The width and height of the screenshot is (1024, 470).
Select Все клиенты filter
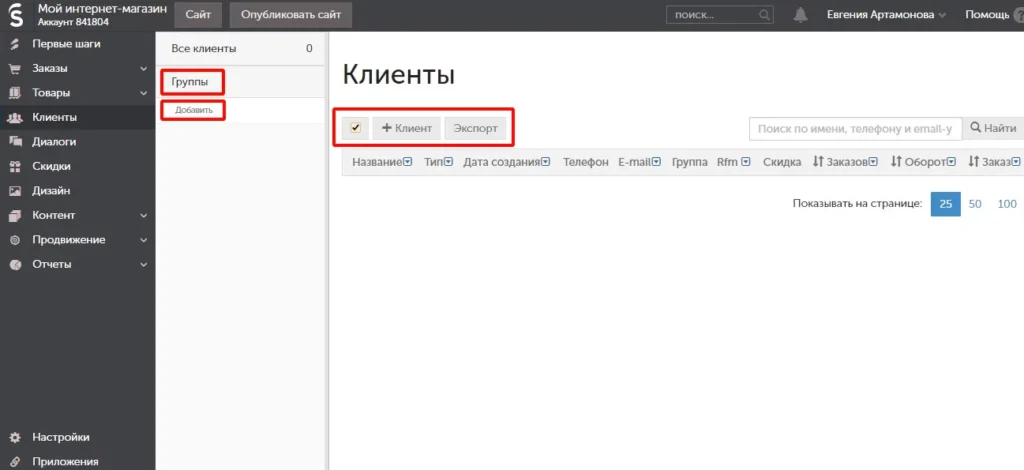(240, 49)
